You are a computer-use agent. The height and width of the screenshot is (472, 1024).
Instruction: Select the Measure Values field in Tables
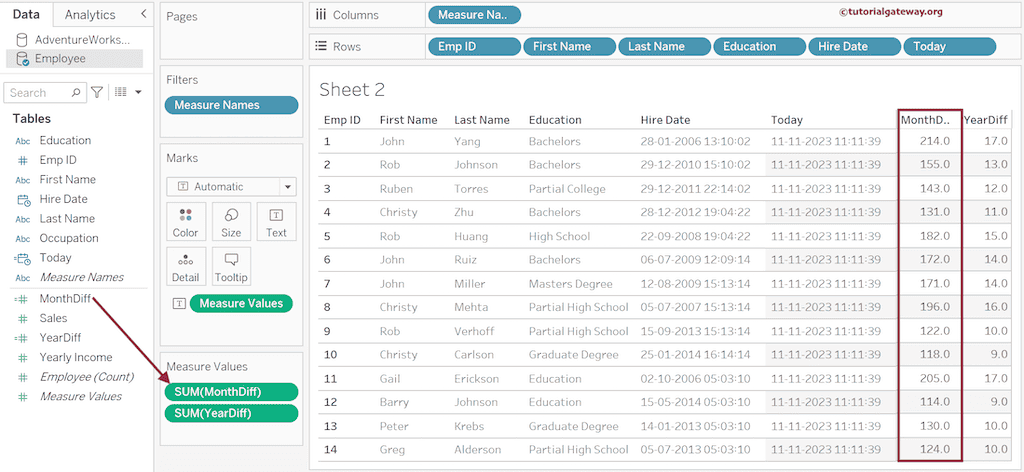click(80, 396)
